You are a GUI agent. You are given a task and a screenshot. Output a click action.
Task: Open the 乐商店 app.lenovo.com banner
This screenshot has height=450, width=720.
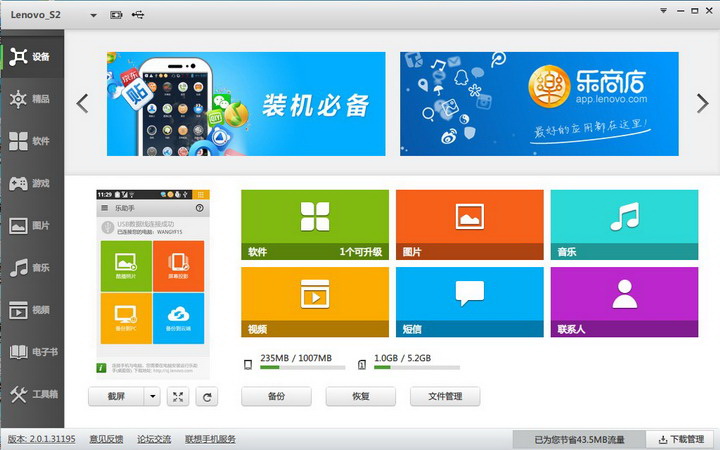click(539, 104)
